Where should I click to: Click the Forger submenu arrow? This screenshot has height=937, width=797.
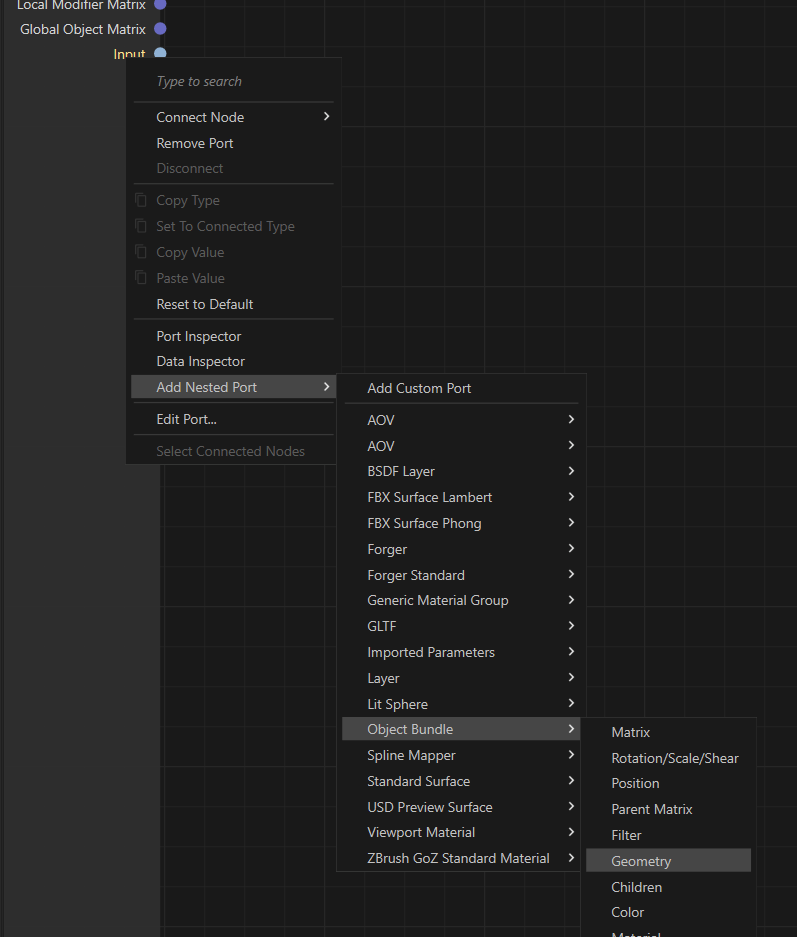(x=571, y=549)
